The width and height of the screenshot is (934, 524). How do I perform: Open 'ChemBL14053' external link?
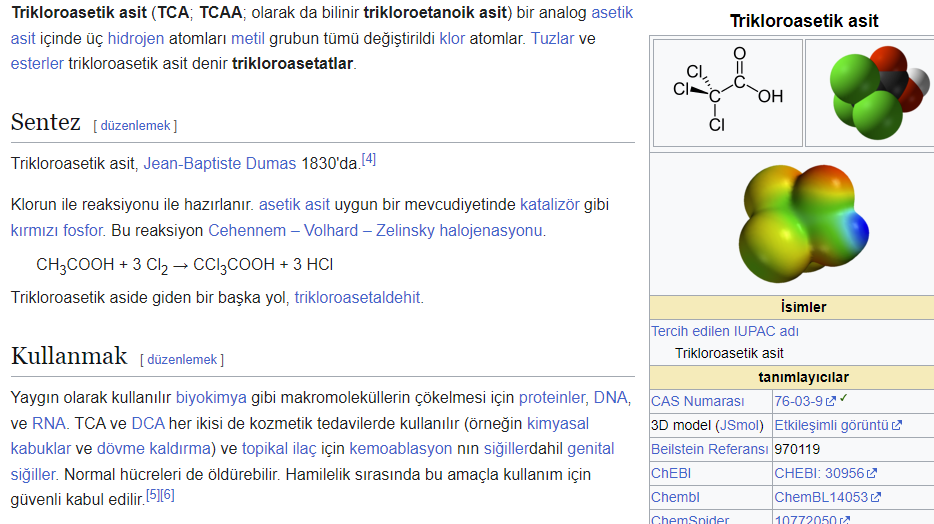point(821,497)
